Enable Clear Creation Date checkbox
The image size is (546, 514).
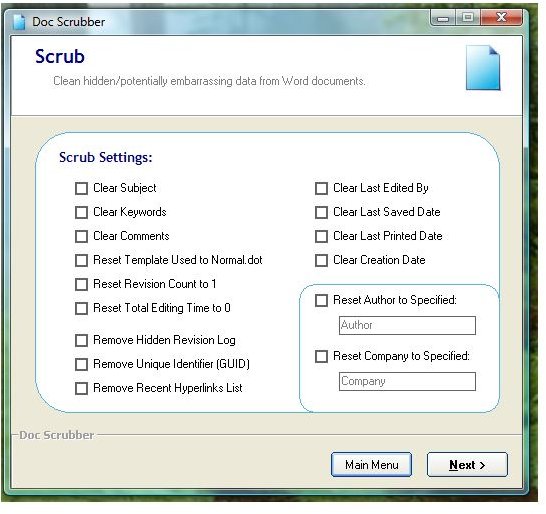click(x=321, y=260)
